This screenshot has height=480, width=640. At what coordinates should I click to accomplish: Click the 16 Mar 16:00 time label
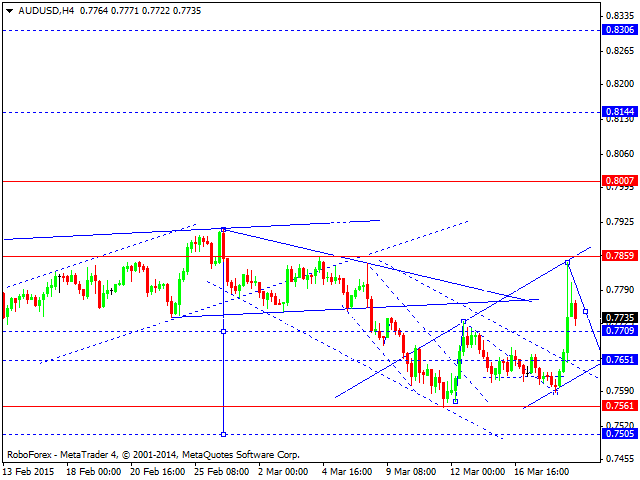click(x=541, y=468)
